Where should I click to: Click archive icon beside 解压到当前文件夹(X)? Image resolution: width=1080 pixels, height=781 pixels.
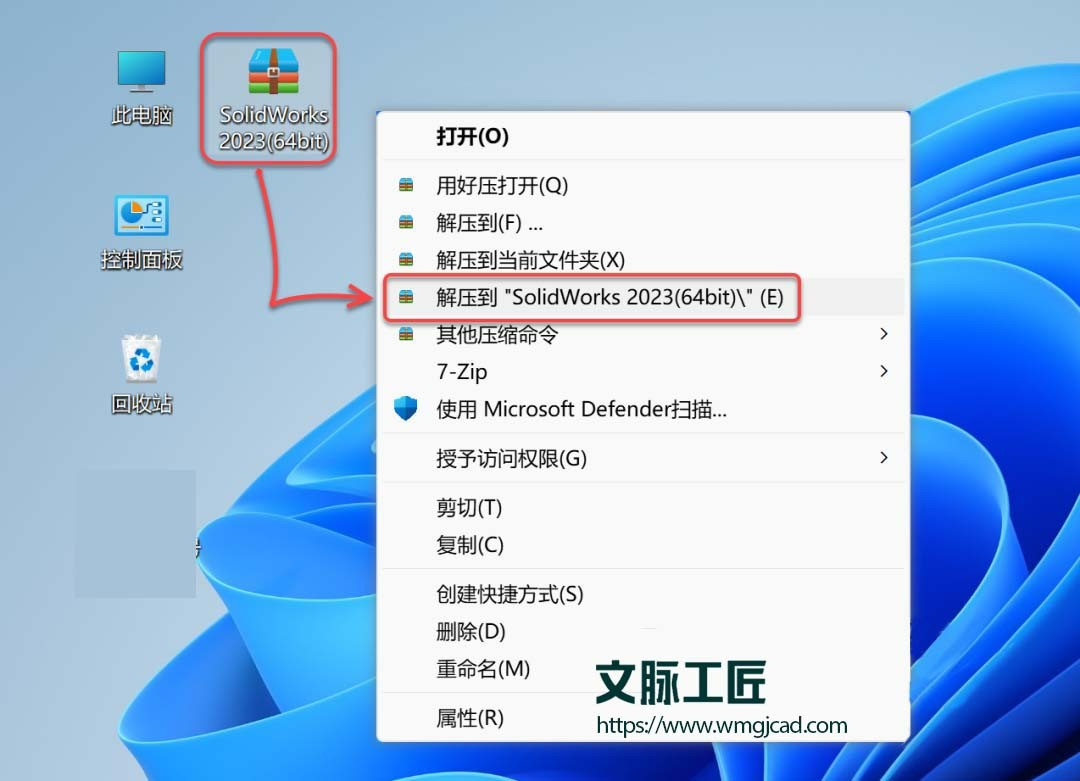pos(406,260)
